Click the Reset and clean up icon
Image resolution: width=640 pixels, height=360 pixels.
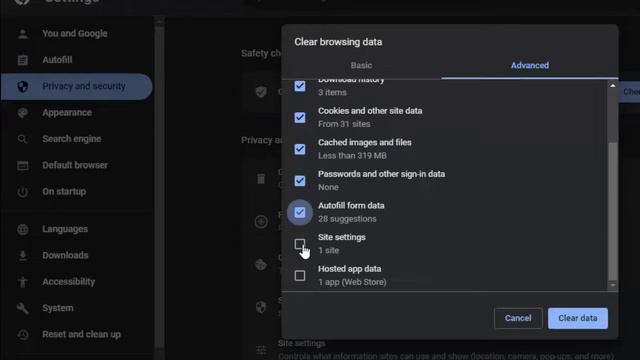click(23, 335)
